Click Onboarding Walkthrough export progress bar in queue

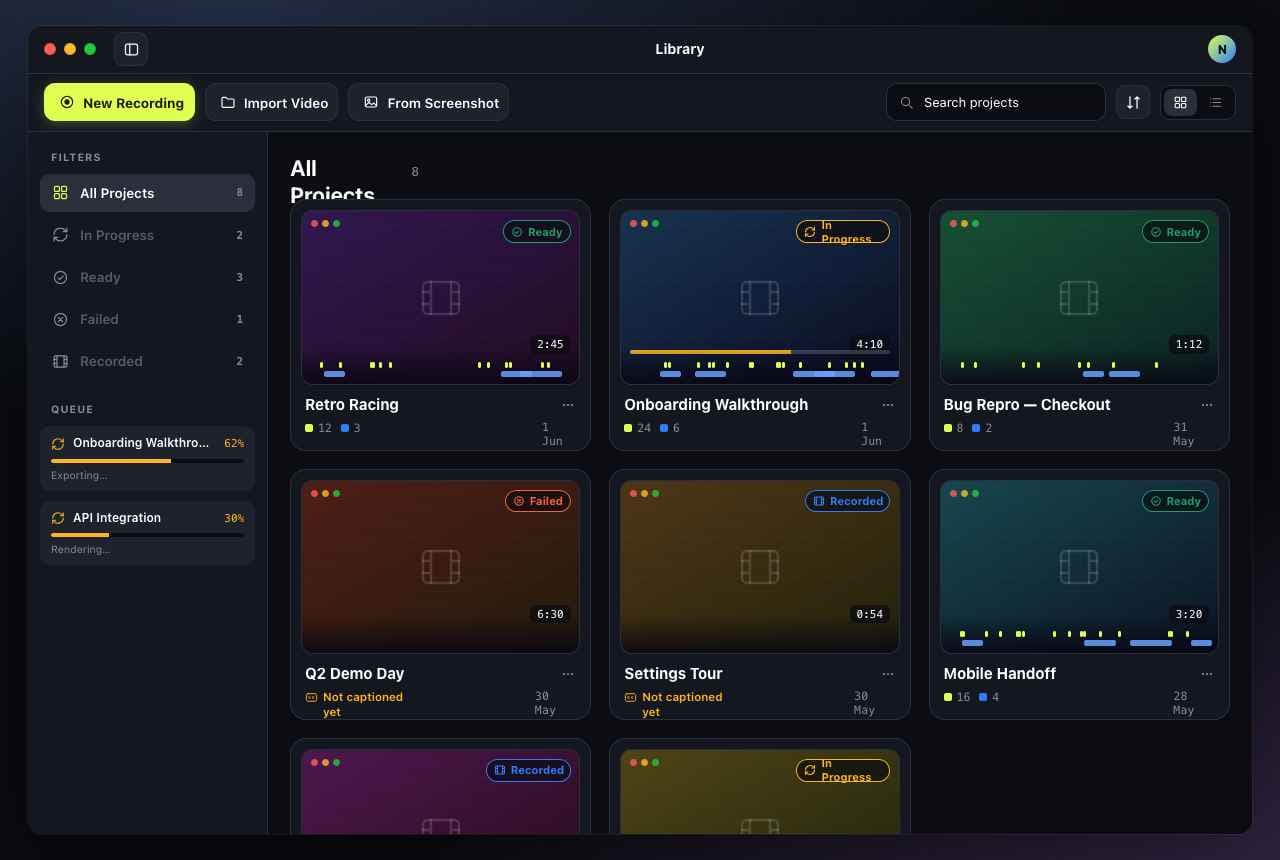[147, 460]
